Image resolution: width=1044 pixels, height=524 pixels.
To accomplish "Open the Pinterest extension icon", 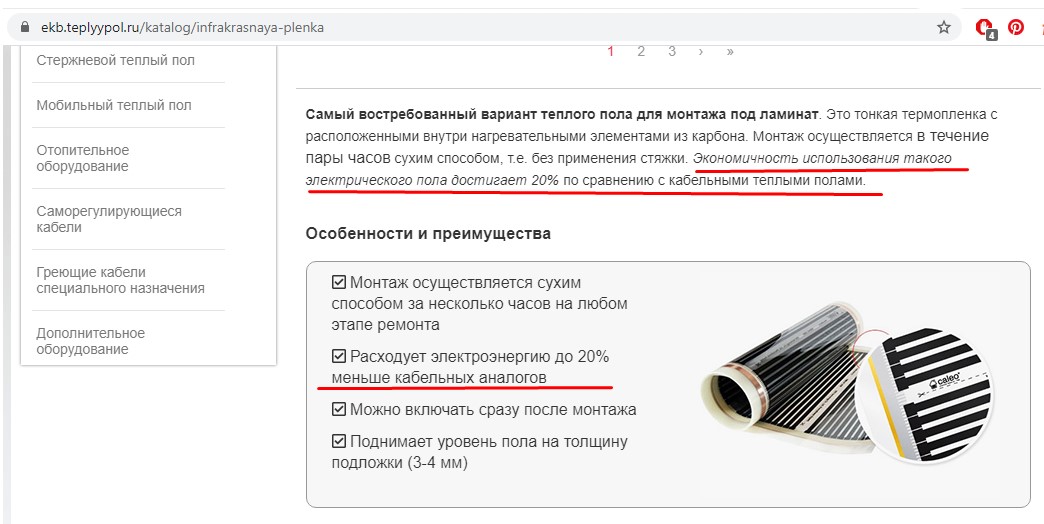I will [x=1016, y=27].
